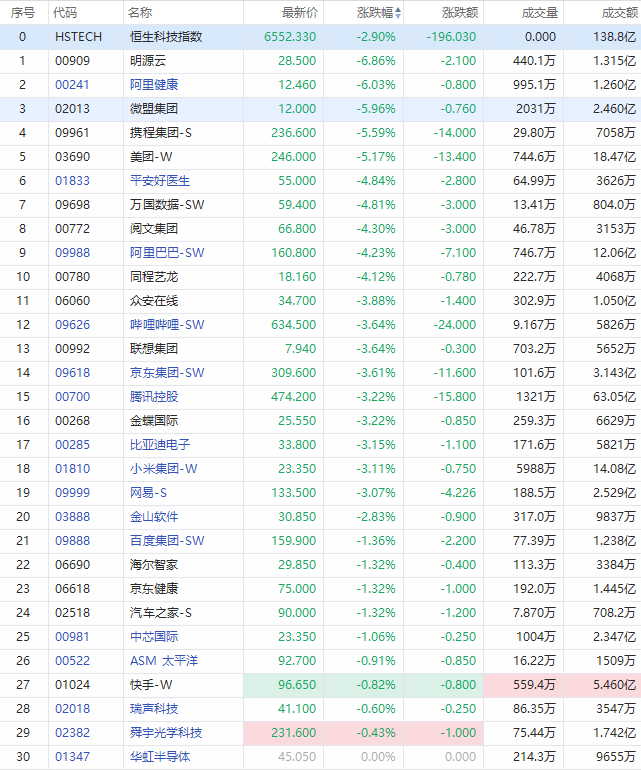Click the 代码 column header

click(65, 13)
